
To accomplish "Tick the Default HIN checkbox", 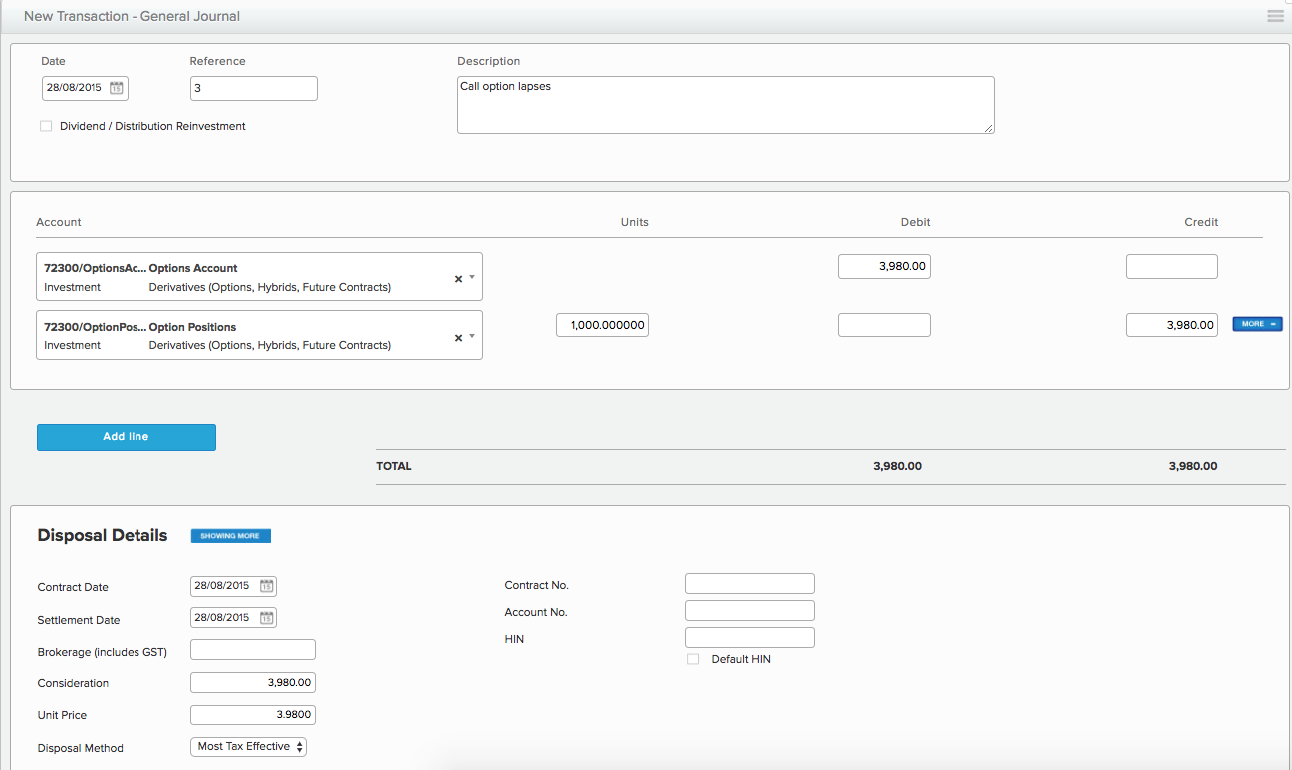I will pos(693,659).
